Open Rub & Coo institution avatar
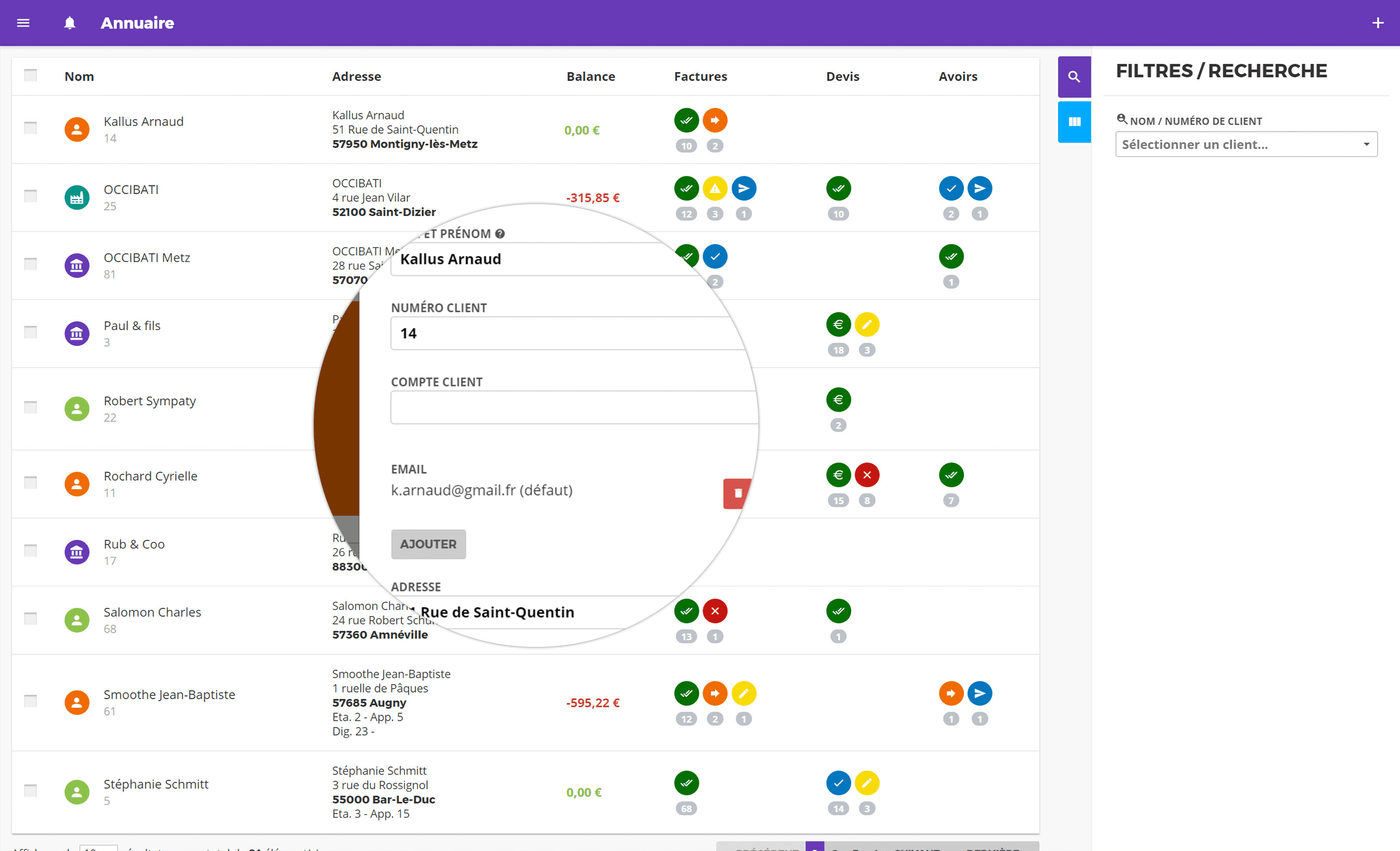 77,552
